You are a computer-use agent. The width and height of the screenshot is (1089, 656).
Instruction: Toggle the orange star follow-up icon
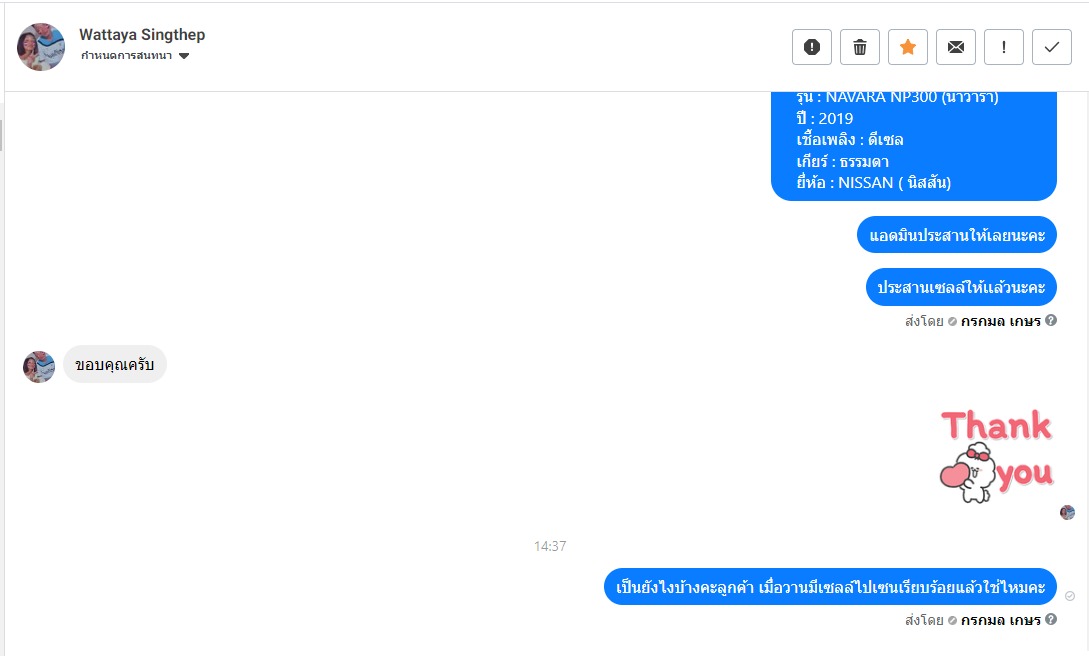click(908, 47)
